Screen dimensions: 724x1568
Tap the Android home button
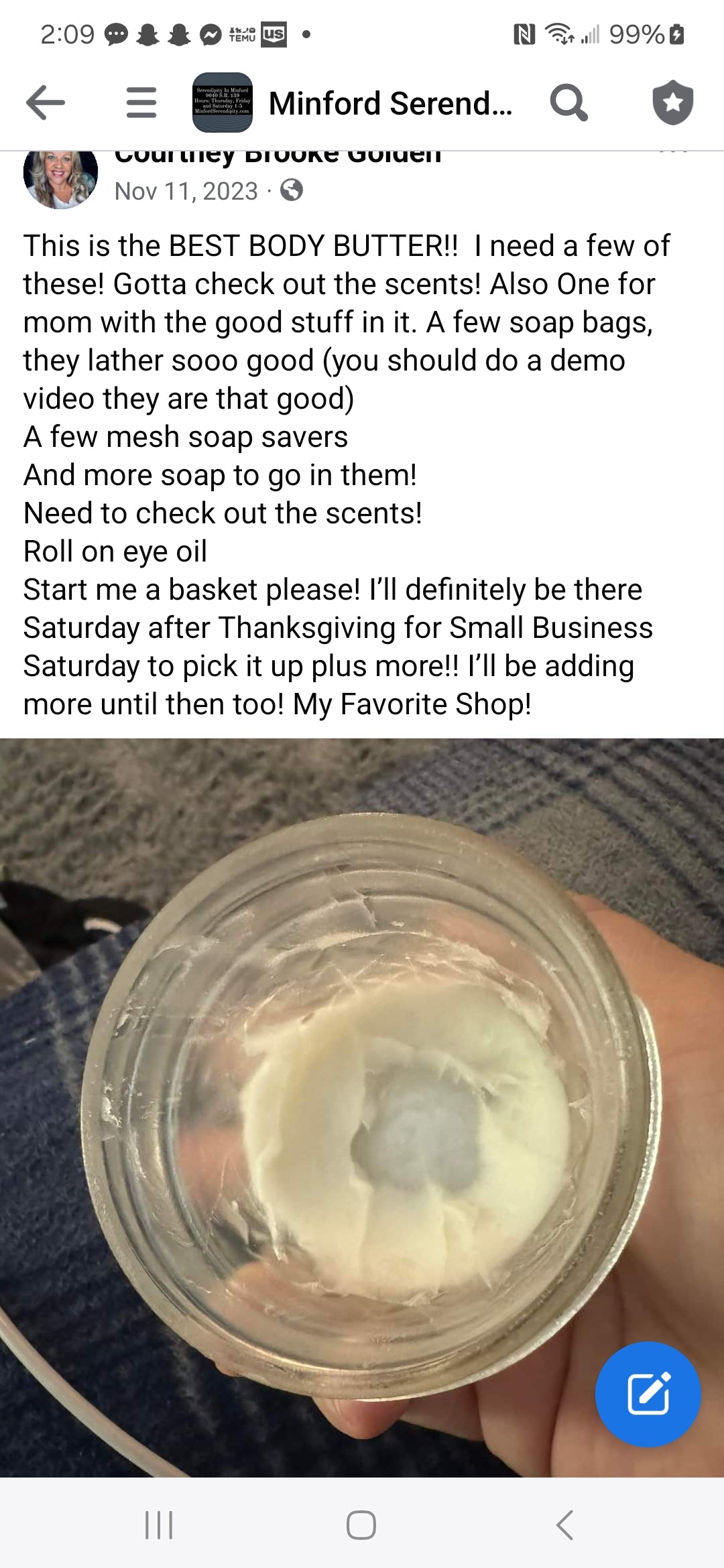click(x=361, y=1525)
